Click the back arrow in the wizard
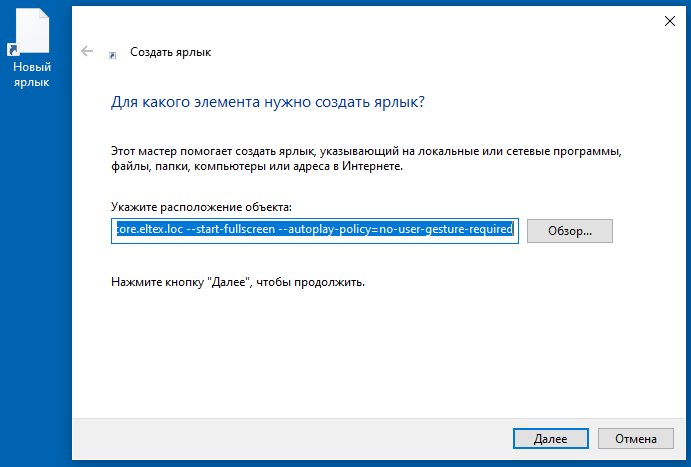The height and width of the screenshot is (467, 691). tap(88, 52)
